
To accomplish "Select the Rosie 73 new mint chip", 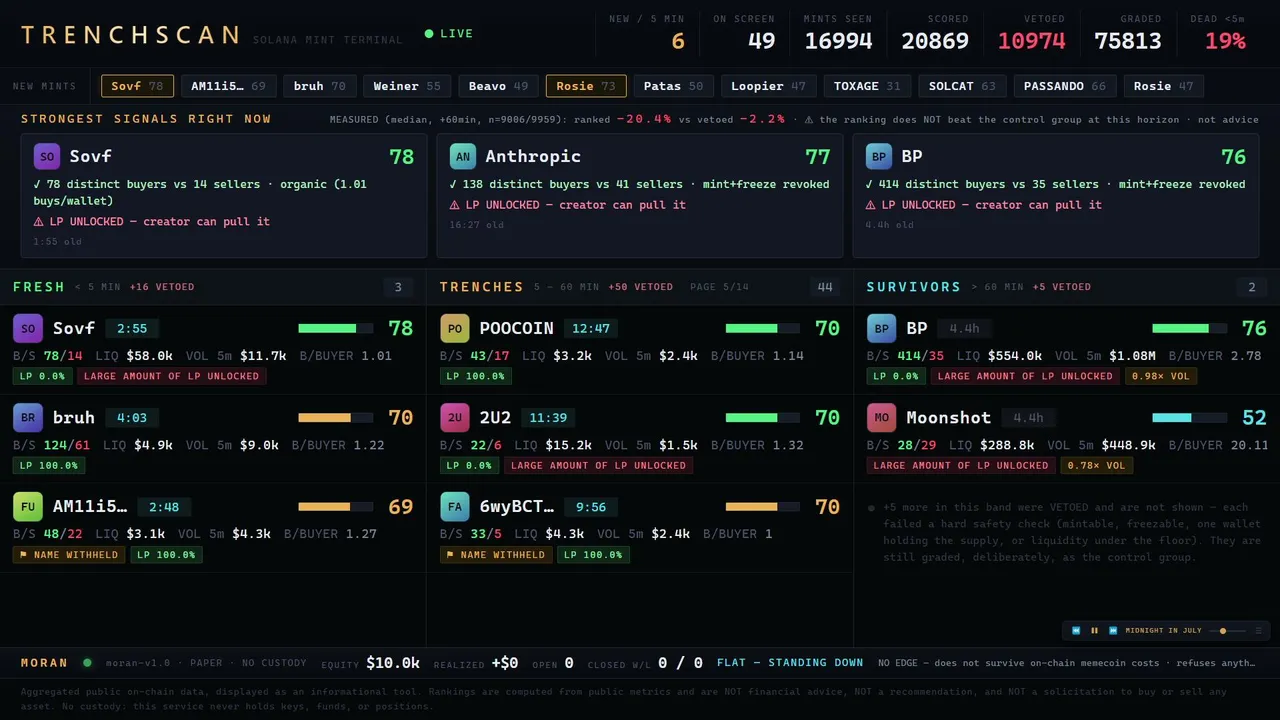I will pos(586,86).
